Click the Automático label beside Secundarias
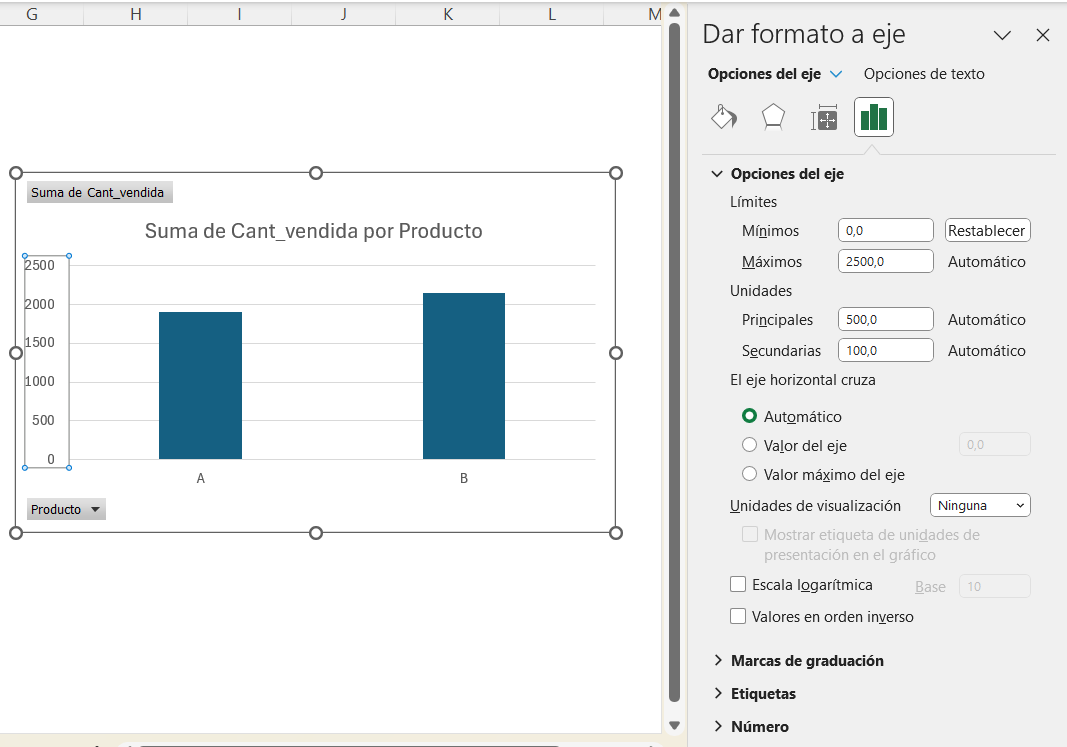Screen dimensions: 1067x747 click(x=987, y=350)
